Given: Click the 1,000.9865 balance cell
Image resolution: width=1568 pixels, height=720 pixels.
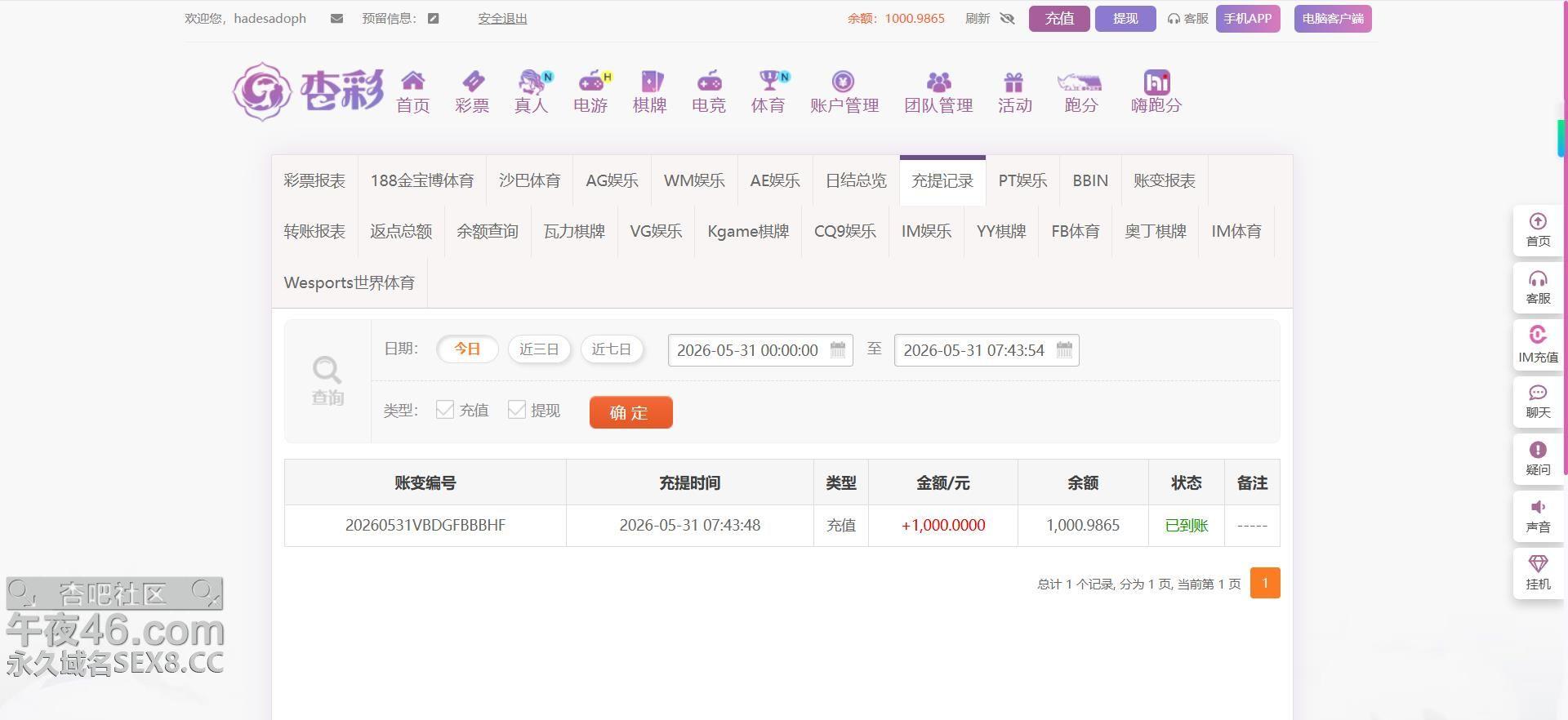Looking at the screenshot, I should (1083, 525).
